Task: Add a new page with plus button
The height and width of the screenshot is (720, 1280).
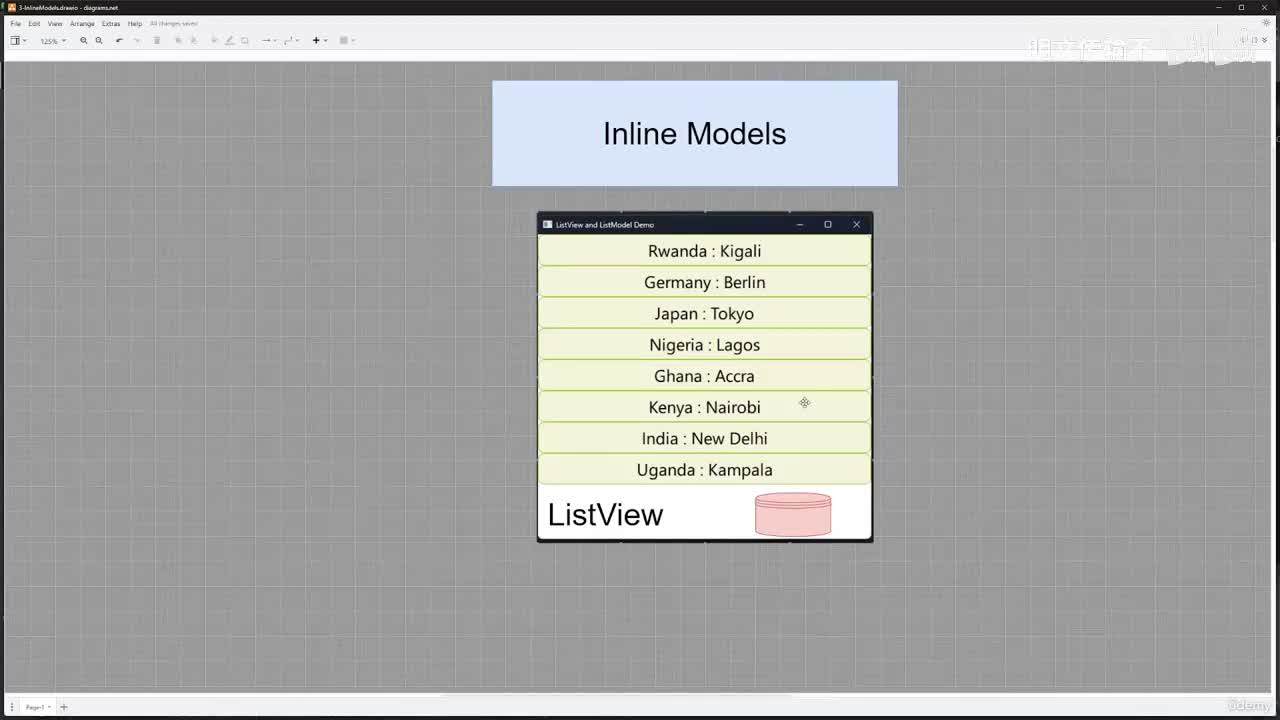Action: click(63, 707)
